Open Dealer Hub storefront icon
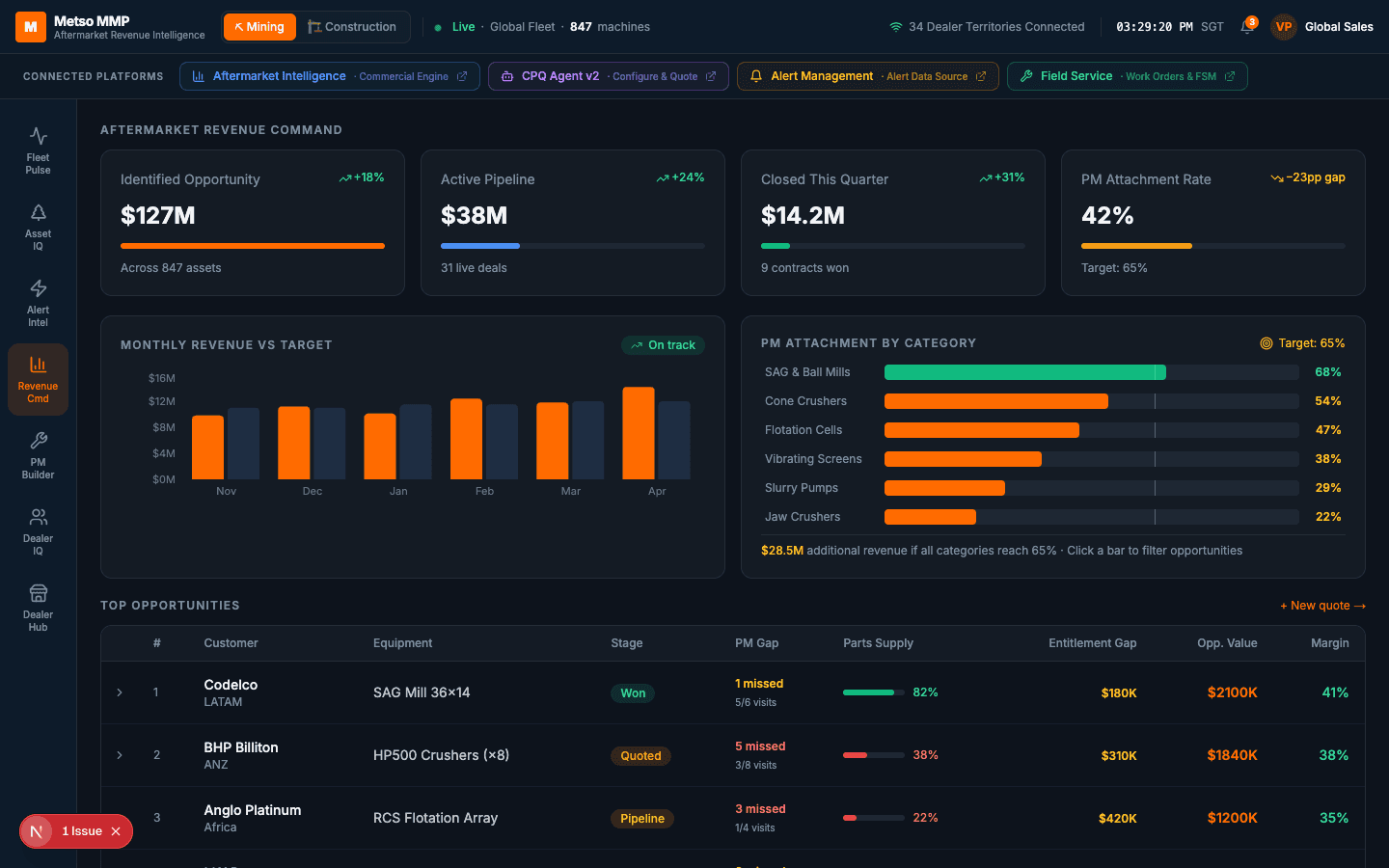The height and width of the screenshot is (868, 1389). click(x=39, y=593)
